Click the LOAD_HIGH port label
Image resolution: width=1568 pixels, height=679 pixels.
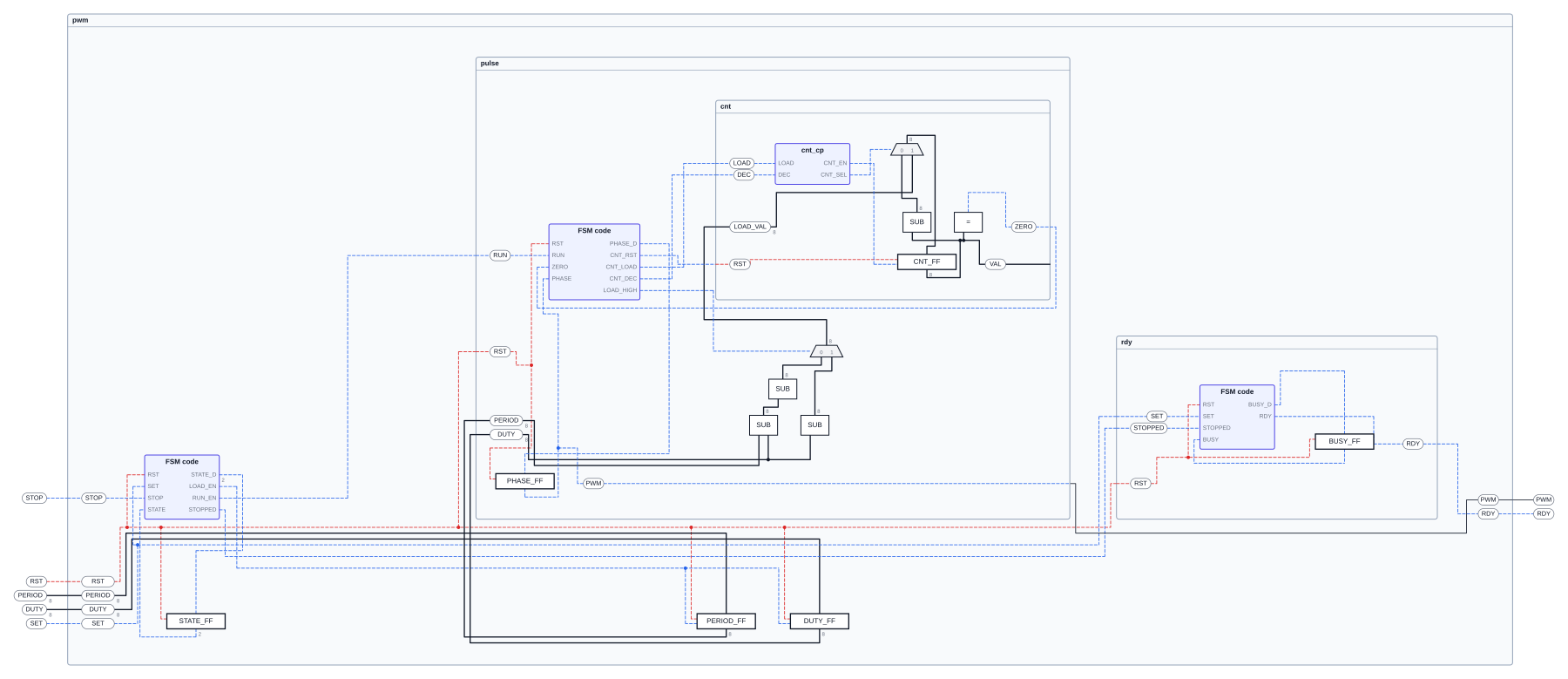620,290
